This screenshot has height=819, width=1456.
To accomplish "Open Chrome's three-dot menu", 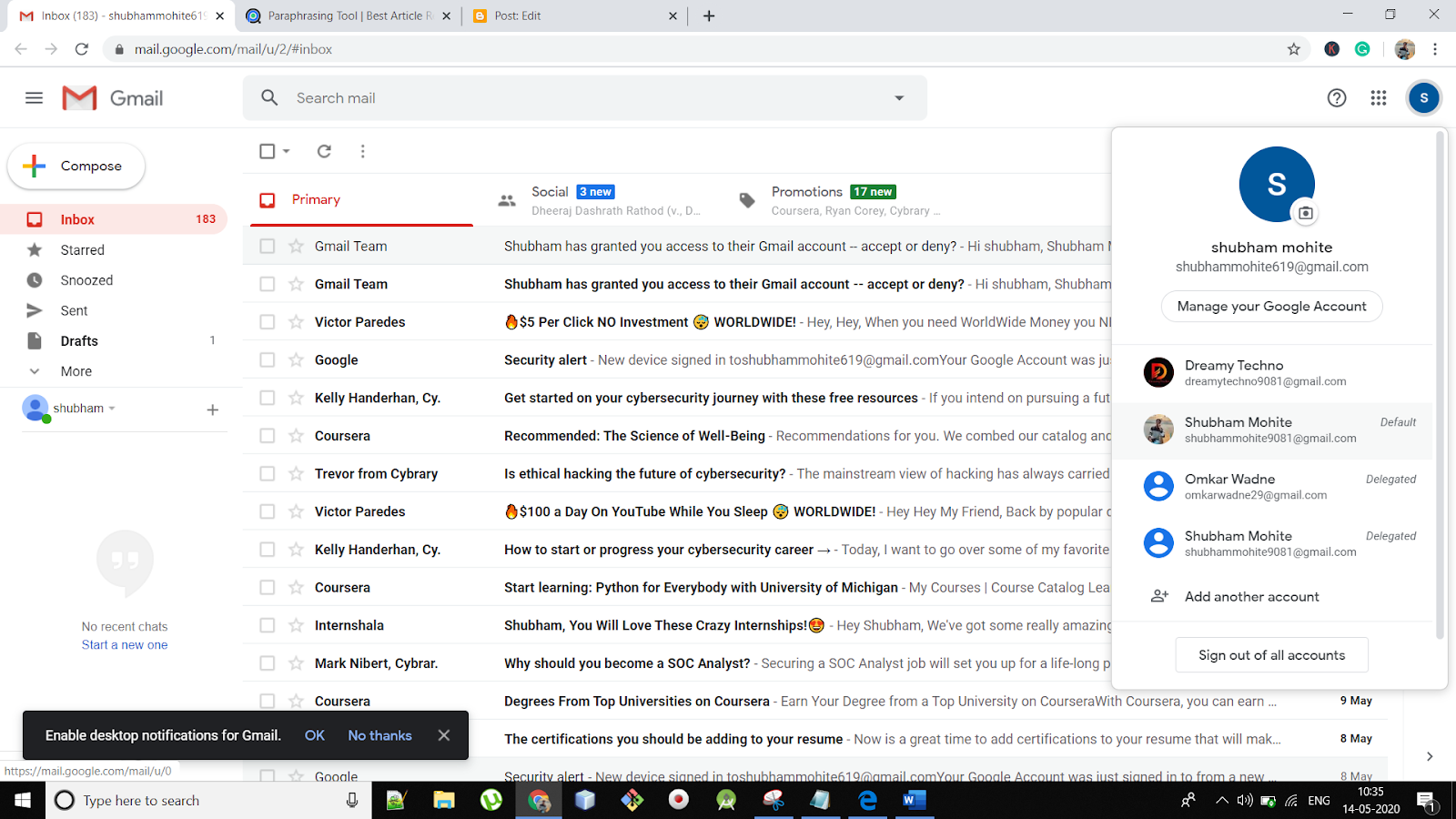I will (x=1435, y=49).
